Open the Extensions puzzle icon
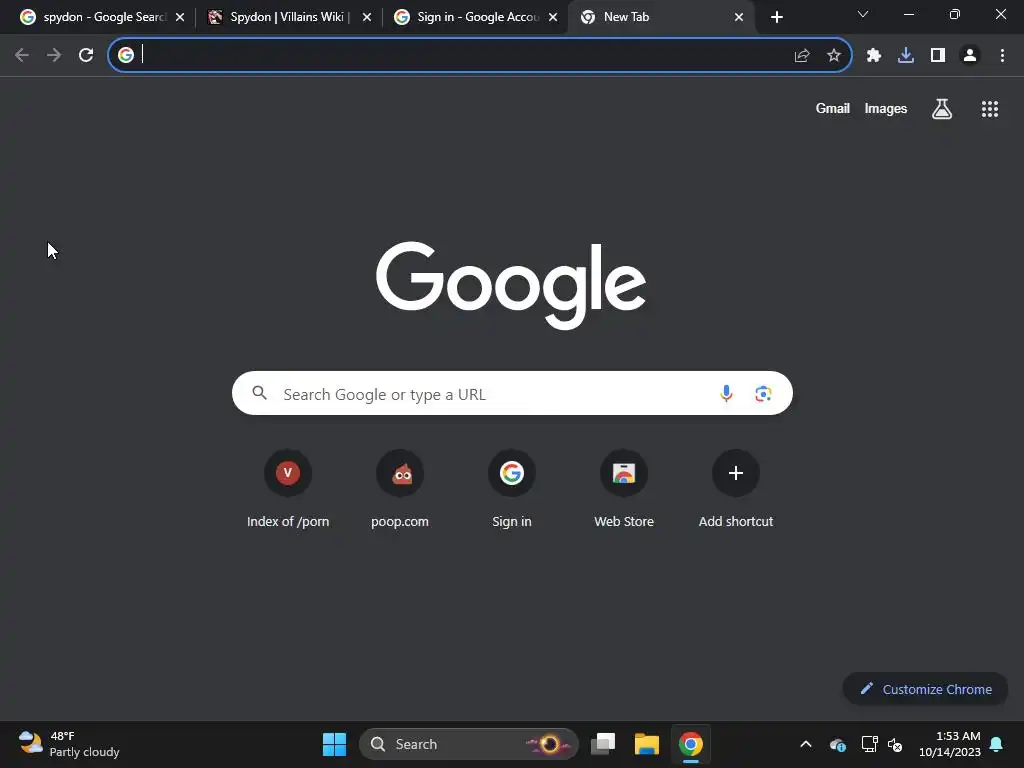This screenshot has height=768, width=1024. coord(873,56)
